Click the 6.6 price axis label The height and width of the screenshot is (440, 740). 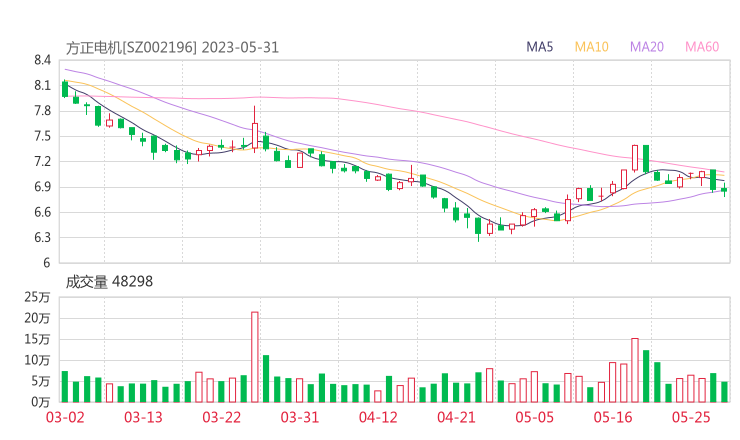click(42, 212)
